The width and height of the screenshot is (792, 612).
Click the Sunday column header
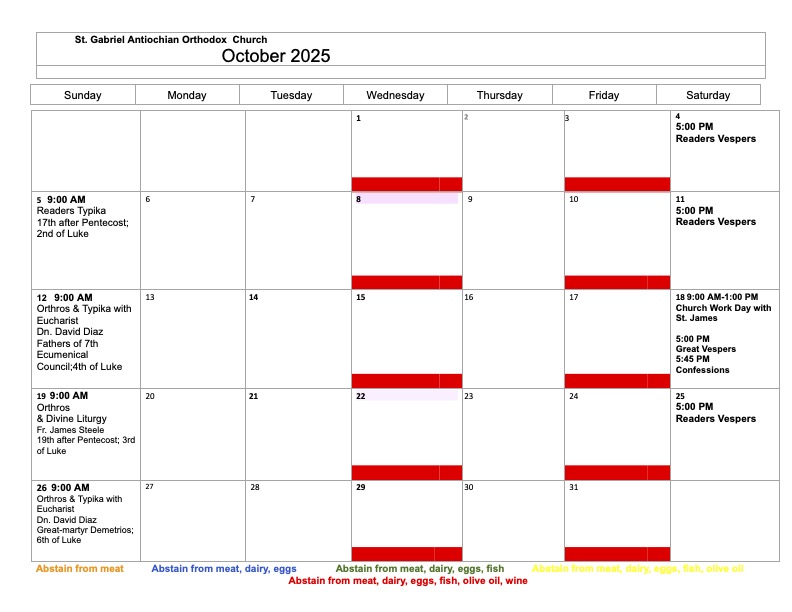coord(83,95)
